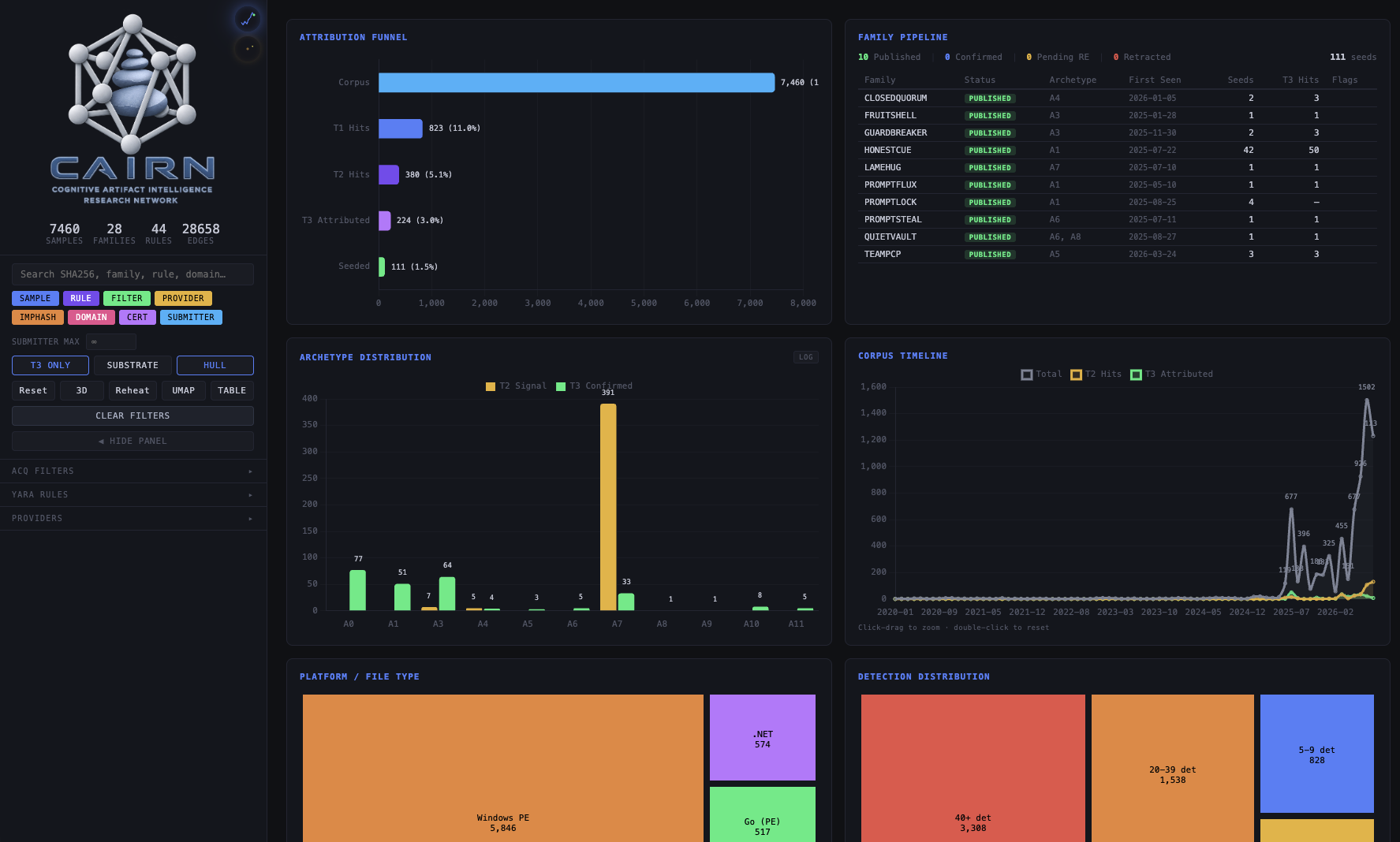The image size is (1400, 842).
Task: Toggle T2 Hits series in timeline legend
Action: point(1096,374)
